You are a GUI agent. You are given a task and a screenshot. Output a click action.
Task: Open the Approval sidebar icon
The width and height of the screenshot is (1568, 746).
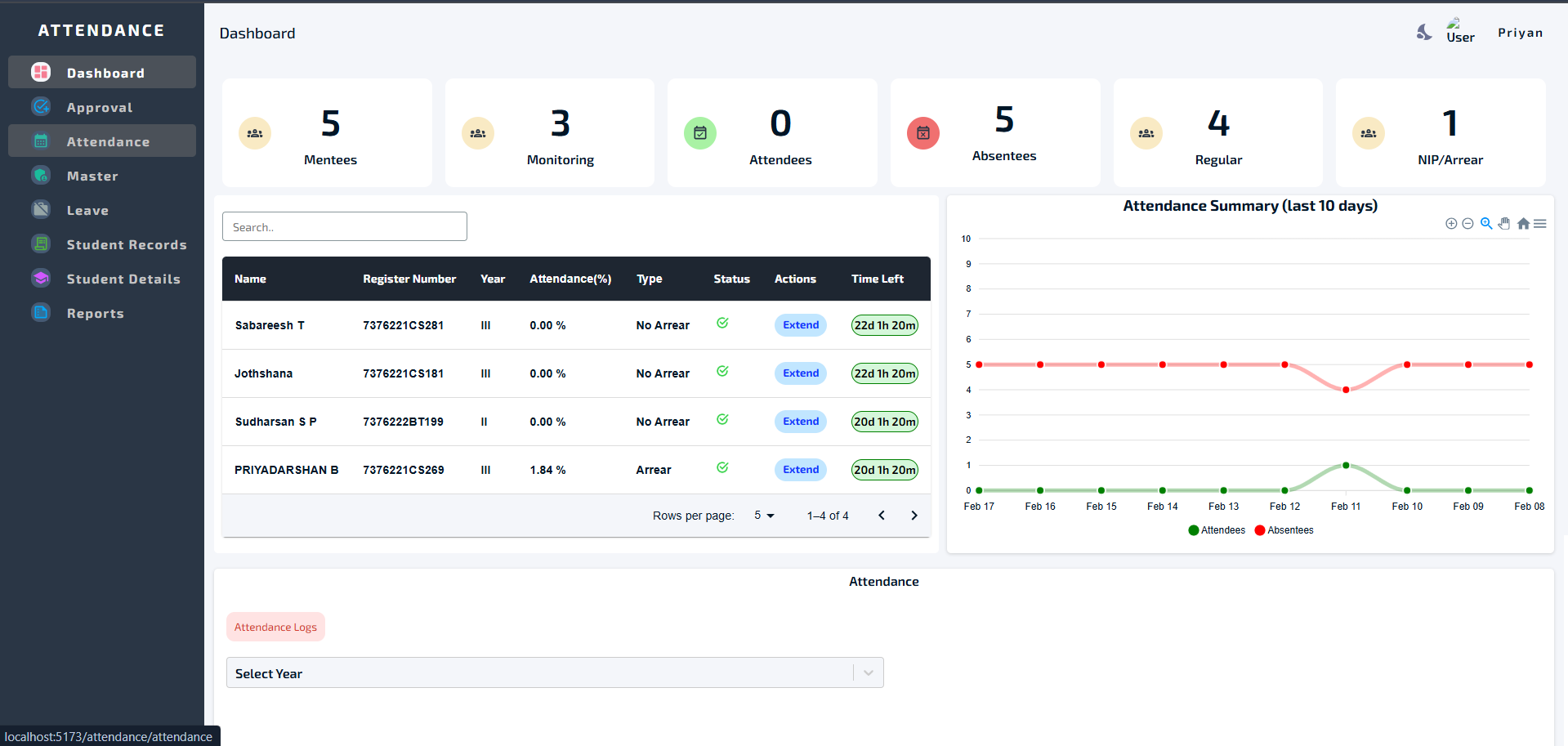pyautogui.click(x=41, y=106)
